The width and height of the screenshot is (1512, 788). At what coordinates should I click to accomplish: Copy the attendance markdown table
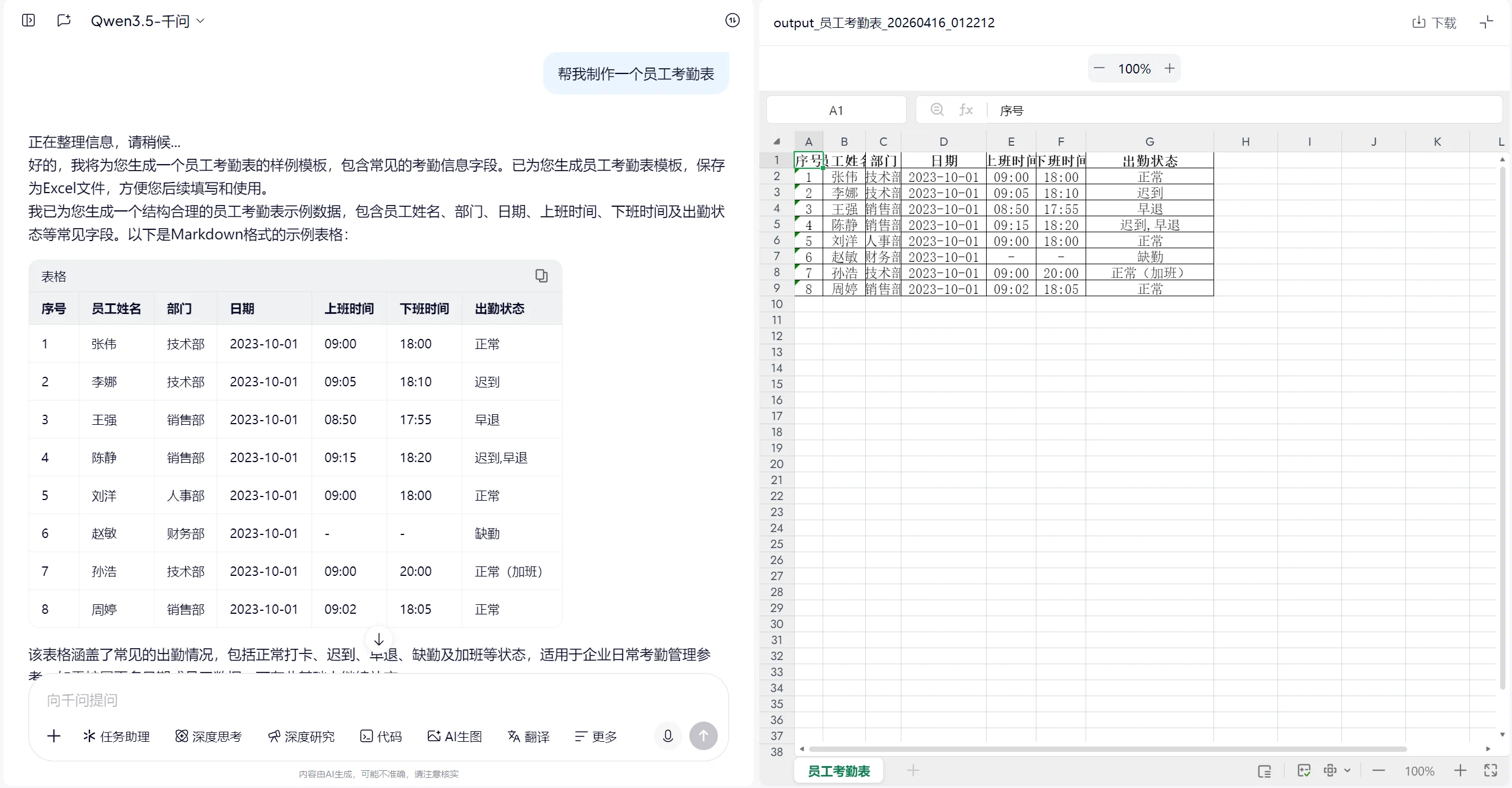pyautogui.click(x=541, y=276)
